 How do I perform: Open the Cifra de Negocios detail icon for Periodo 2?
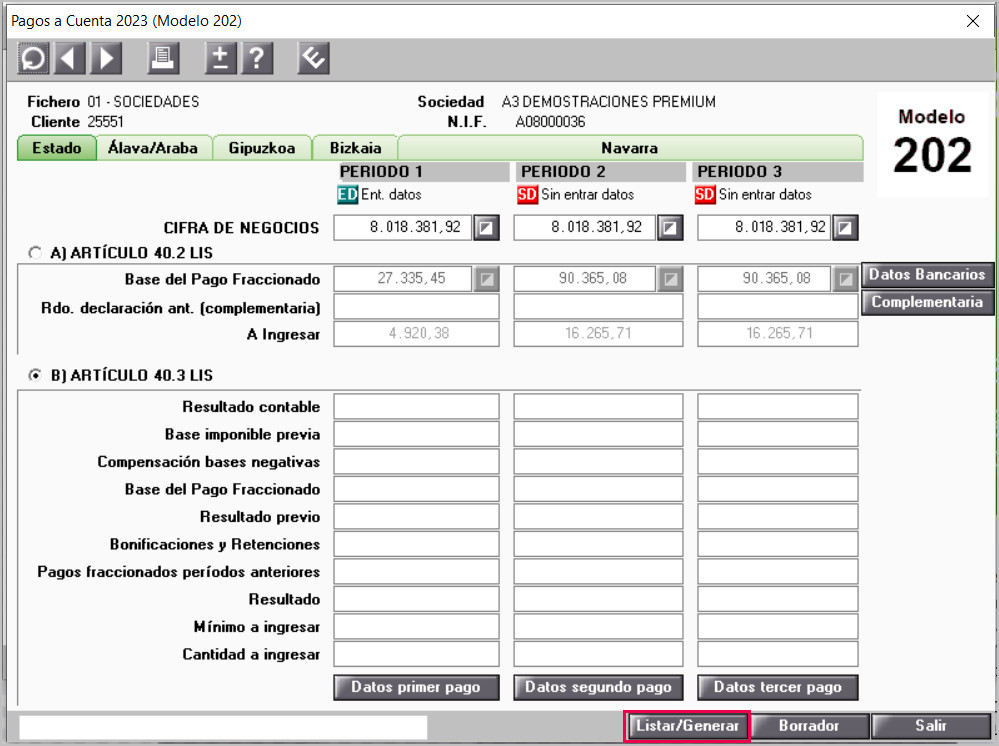click(x=670, y=227)
